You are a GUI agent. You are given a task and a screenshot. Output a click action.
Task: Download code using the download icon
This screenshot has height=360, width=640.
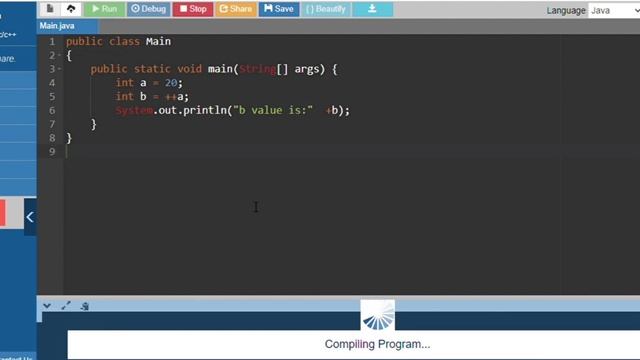(x=372, y=9)
